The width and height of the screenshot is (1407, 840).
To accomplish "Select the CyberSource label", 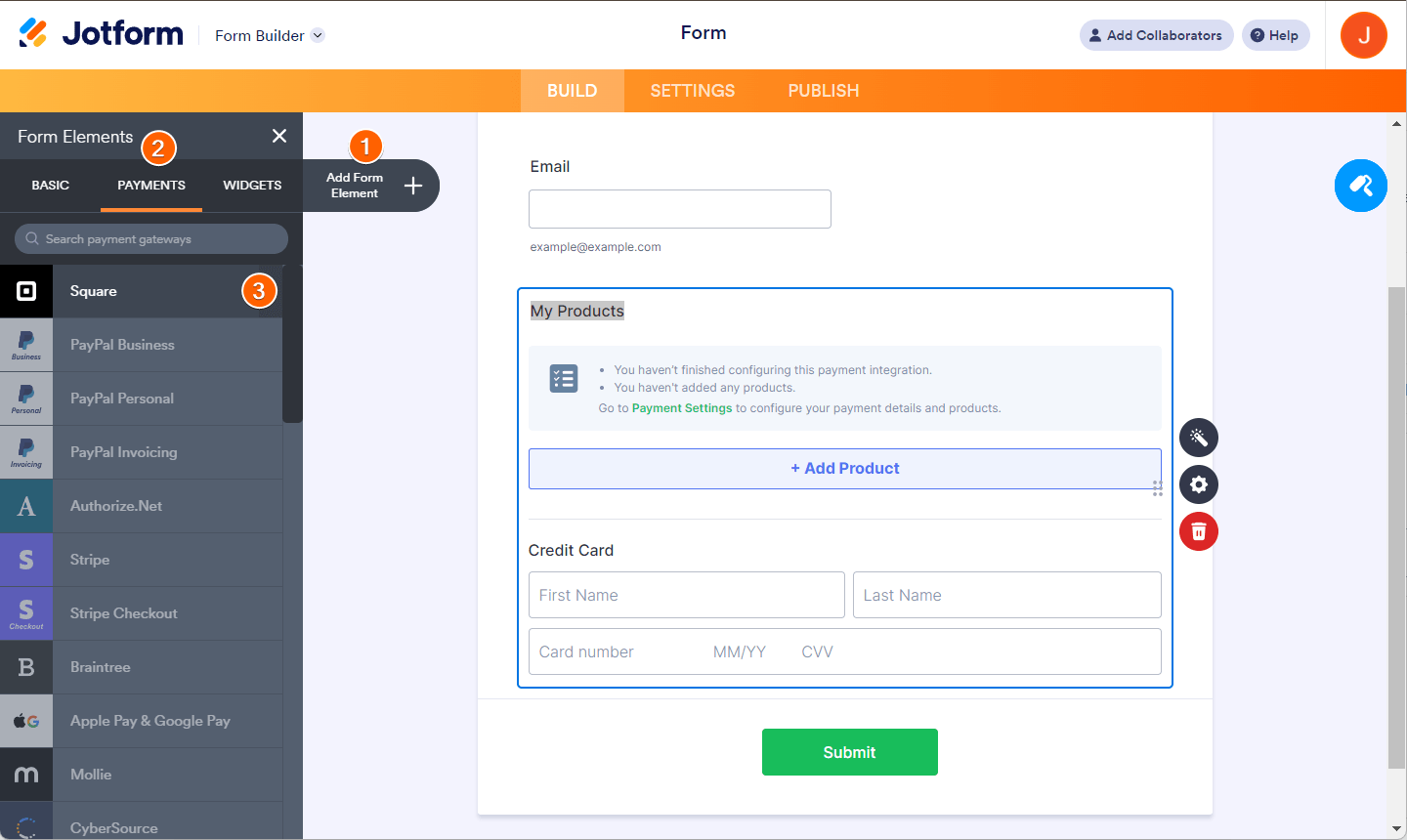I will [114, 828].
